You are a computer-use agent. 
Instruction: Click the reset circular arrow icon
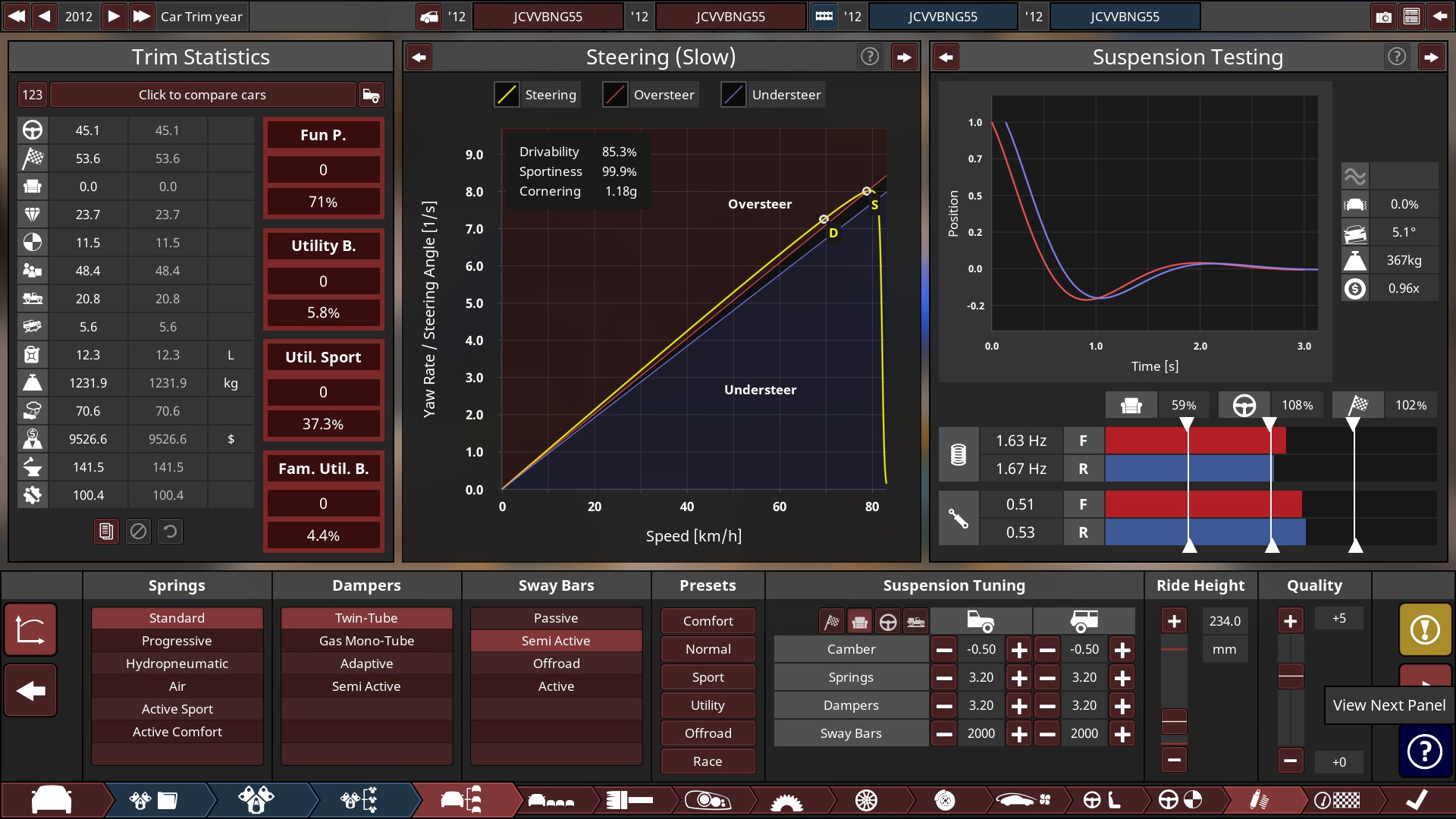pyautogui.click(x=171, y=532)
